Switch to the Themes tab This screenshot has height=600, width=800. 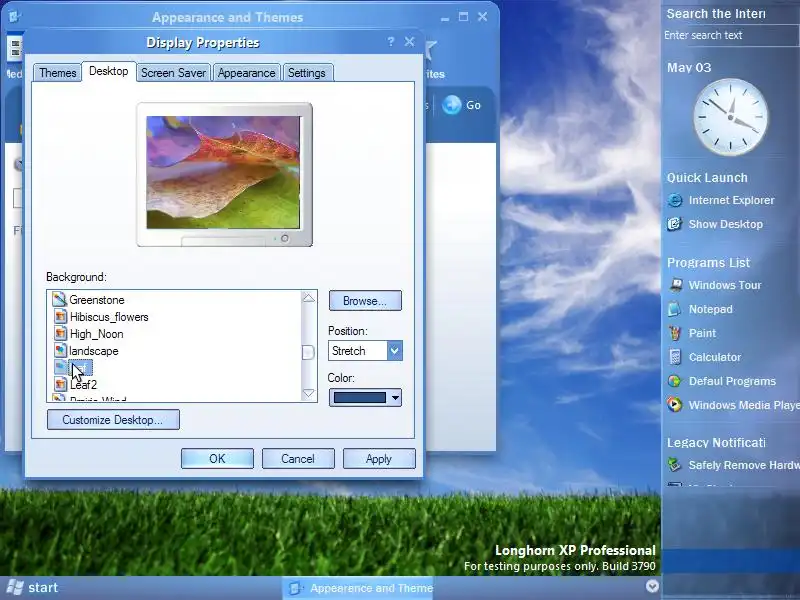coord(58,73)
